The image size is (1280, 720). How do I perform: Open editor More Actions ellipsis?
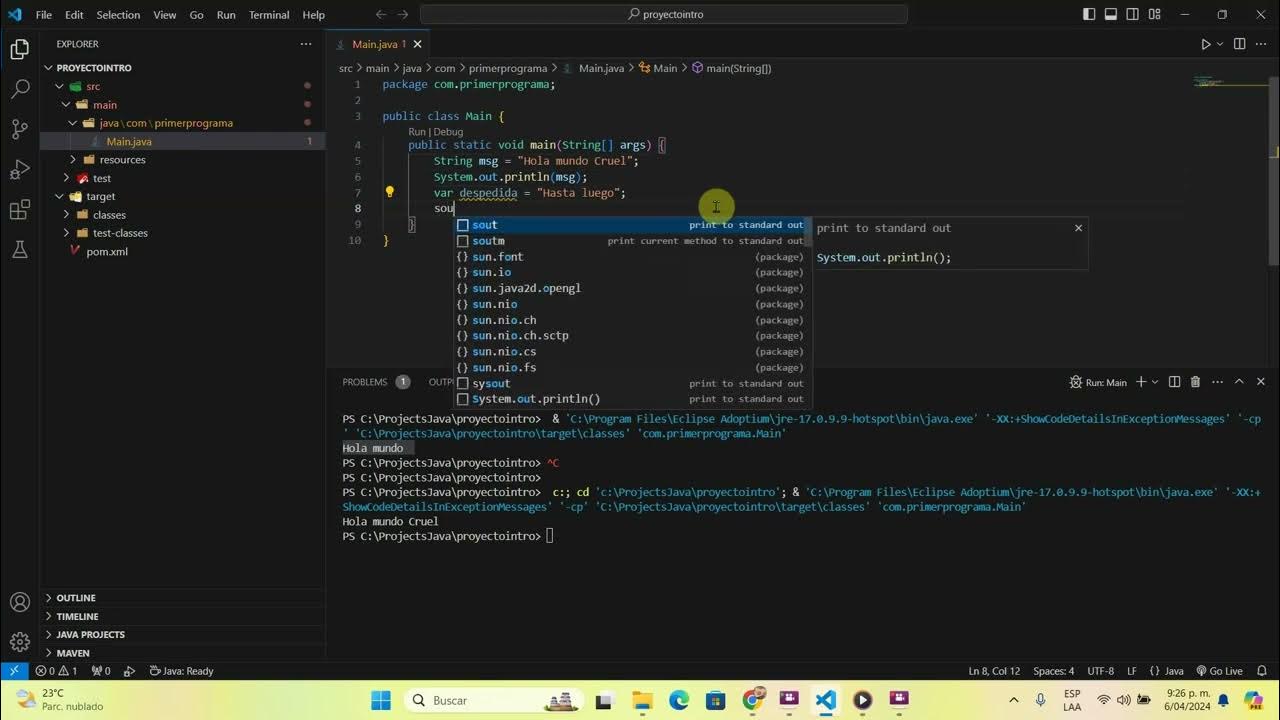[1261, 44]
